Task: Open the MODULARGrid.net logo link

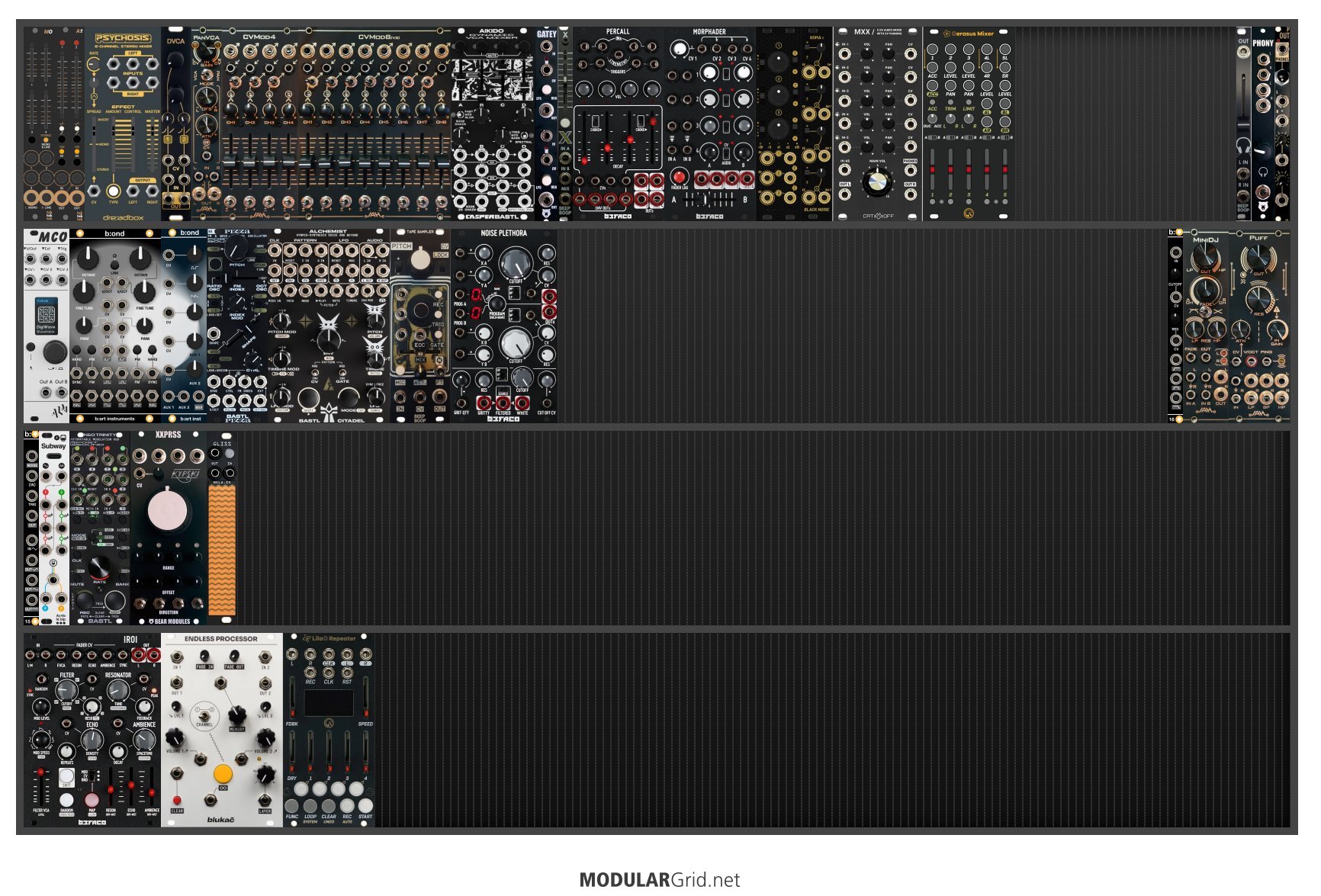Action: click(x=660, y=880)
